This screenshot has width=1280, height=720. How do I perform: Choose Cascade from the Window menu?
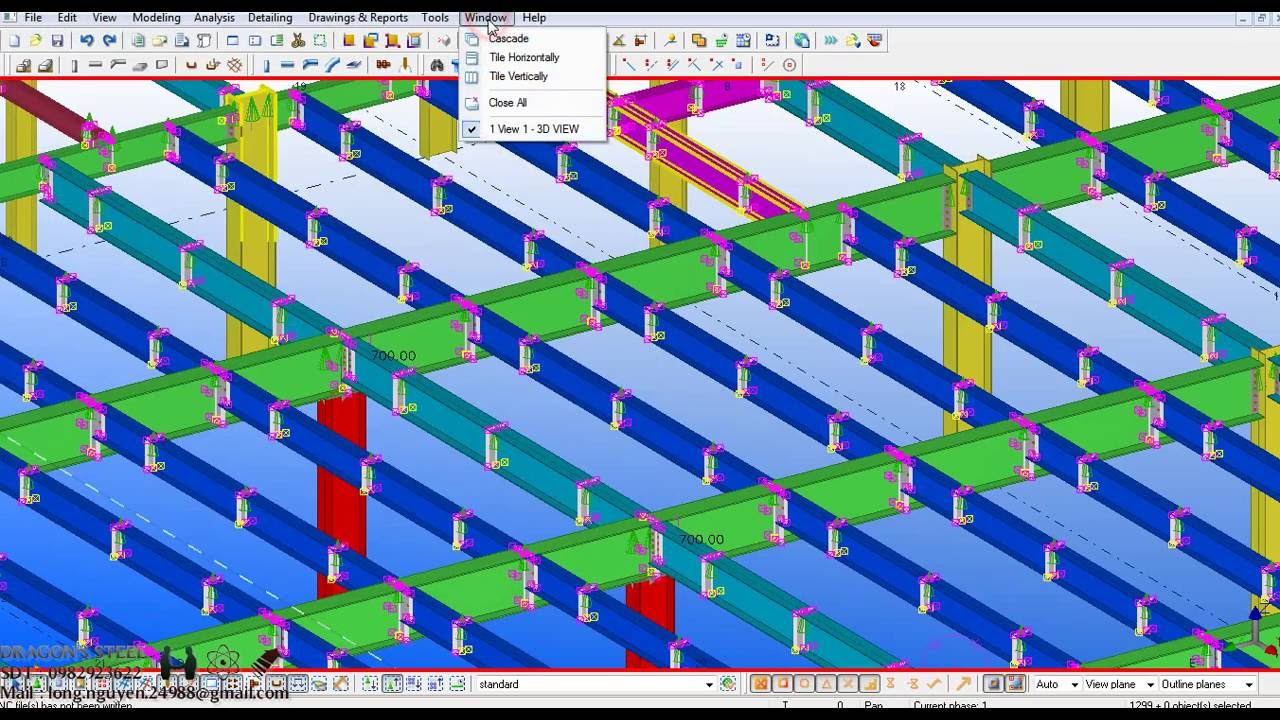[533, 38]
